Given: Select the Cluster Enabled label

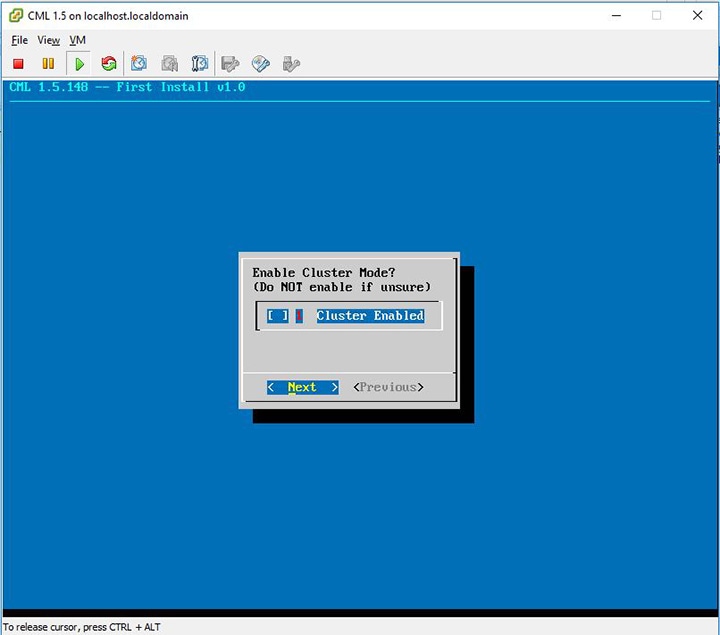Looking at the screenshot, I should point(370,315).
